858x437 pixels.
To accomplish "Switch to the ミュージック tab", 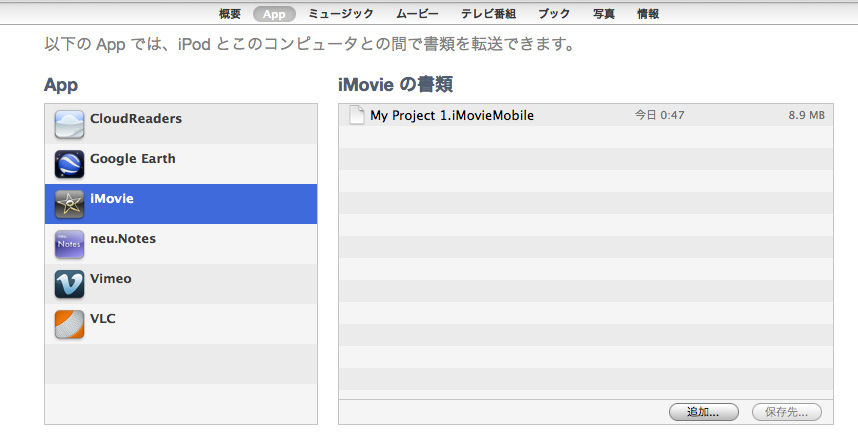I will point(340,14).
